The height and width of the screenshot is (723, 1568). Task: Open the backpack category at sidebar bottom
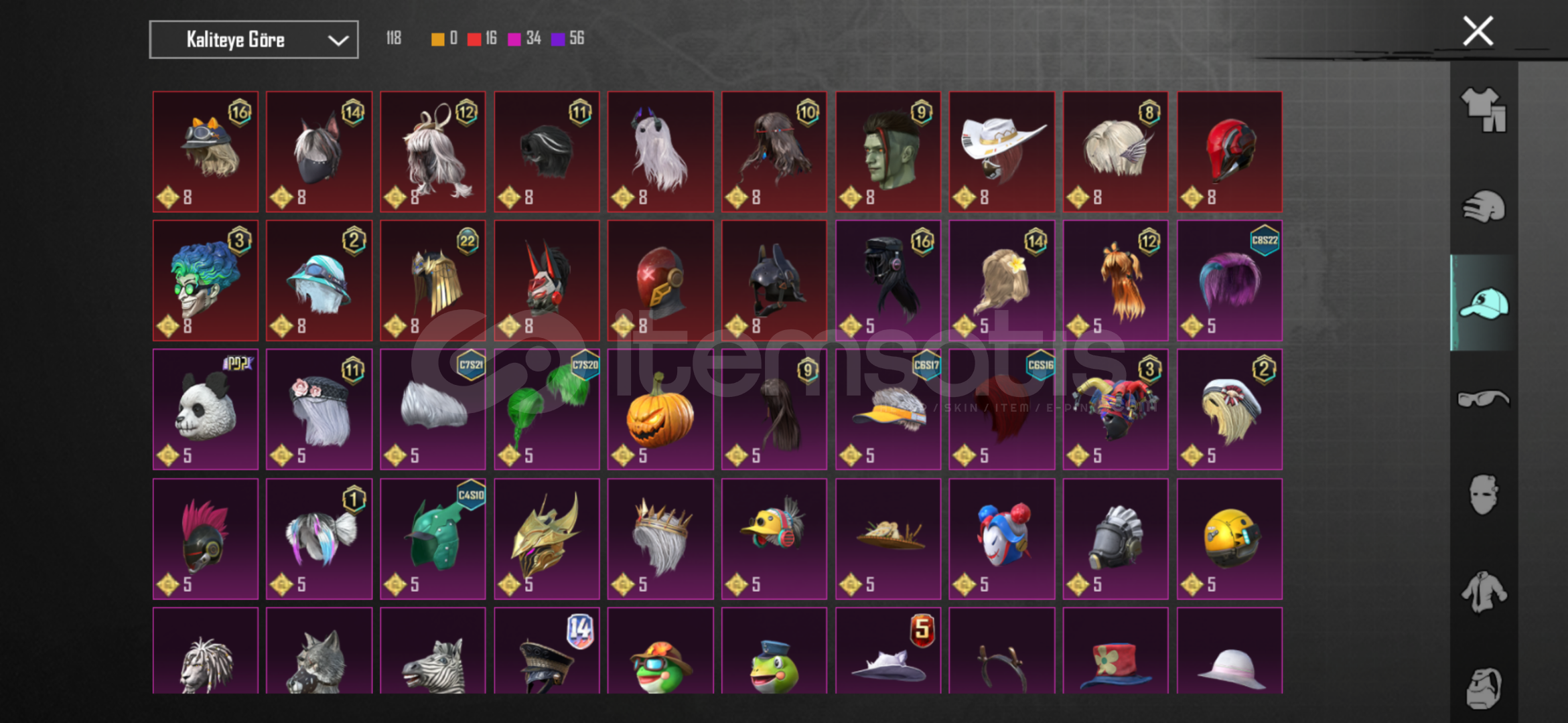coord(1484,688)
